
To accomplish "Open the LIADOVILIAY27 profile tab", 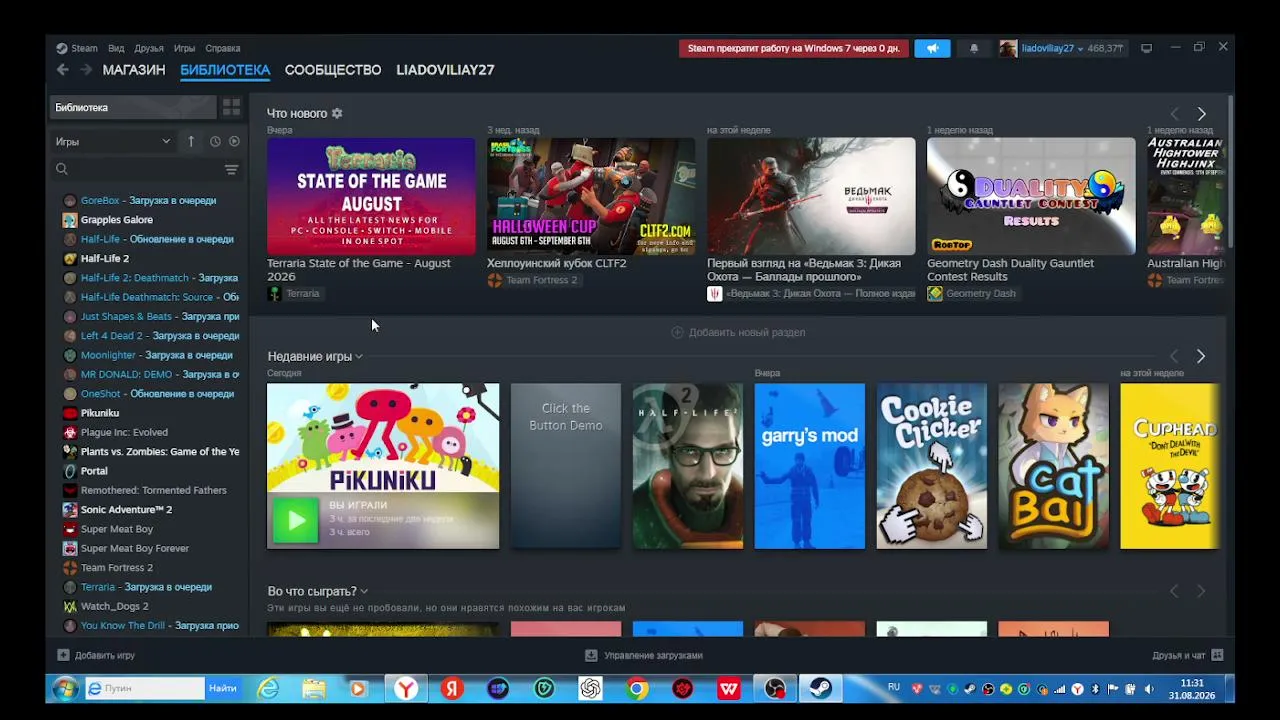I will pos(445,70).
